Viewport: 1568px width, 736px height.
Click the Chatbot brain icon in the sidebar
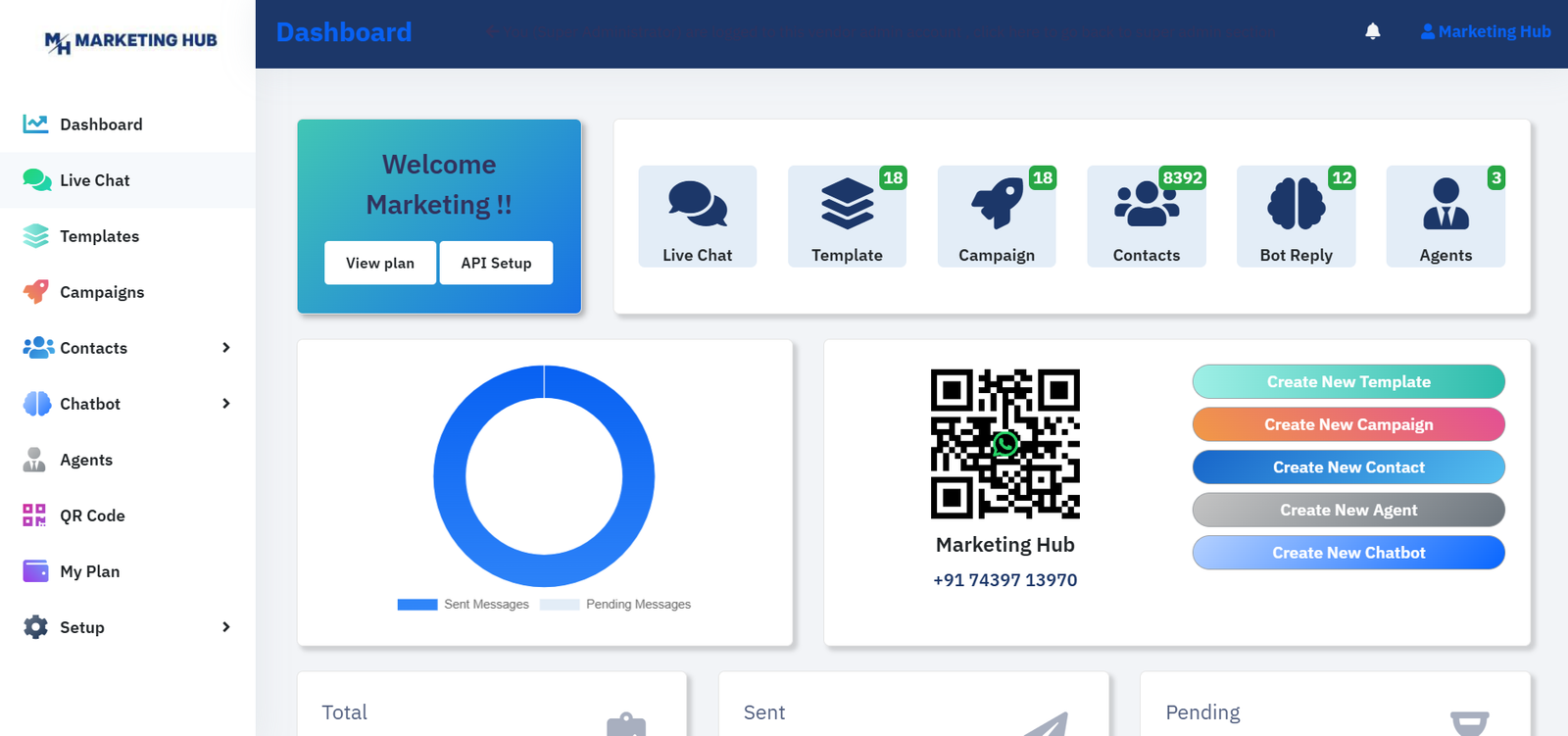(37, 403)
